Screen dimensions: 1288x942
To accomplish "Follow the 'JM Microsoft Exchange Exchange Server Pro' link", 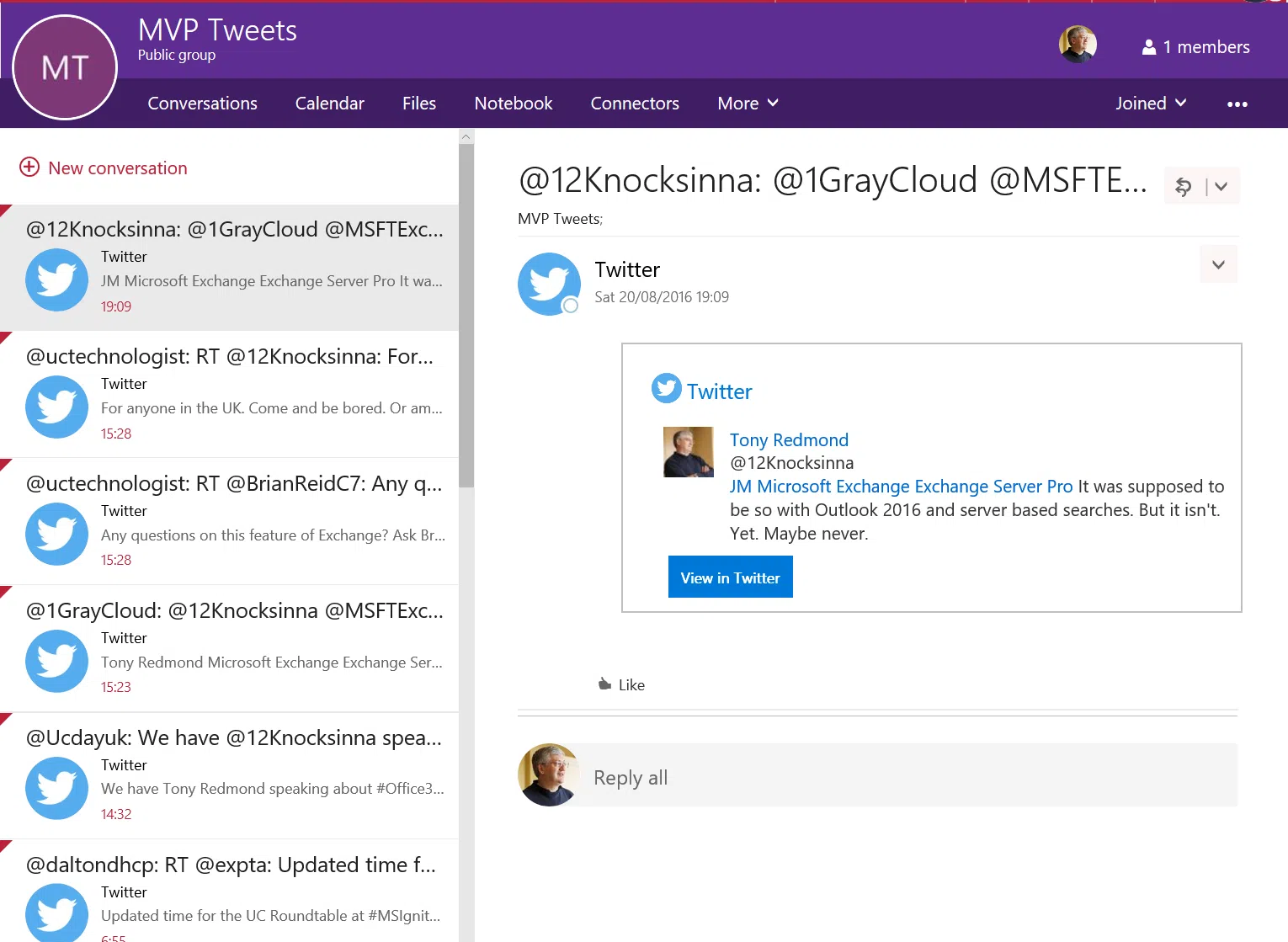I will click(902, 487).
